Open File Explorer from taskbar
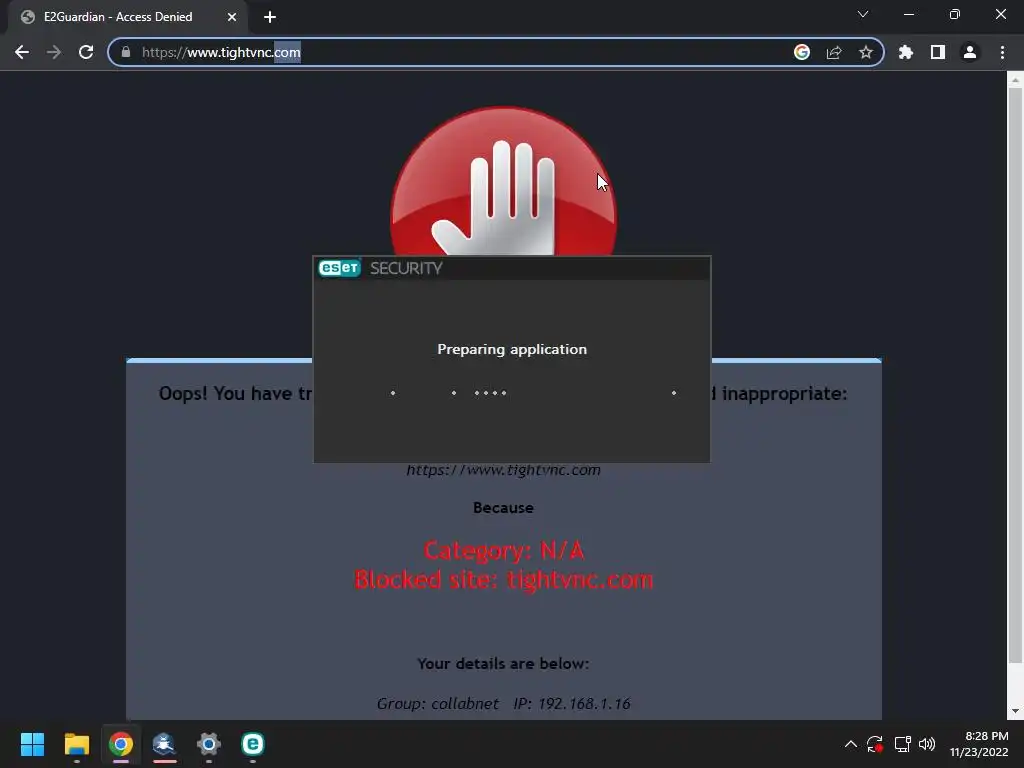Image resolution: width=1024 pixels, height=768 pixels. pyautogui.click(x=76, y=744)
